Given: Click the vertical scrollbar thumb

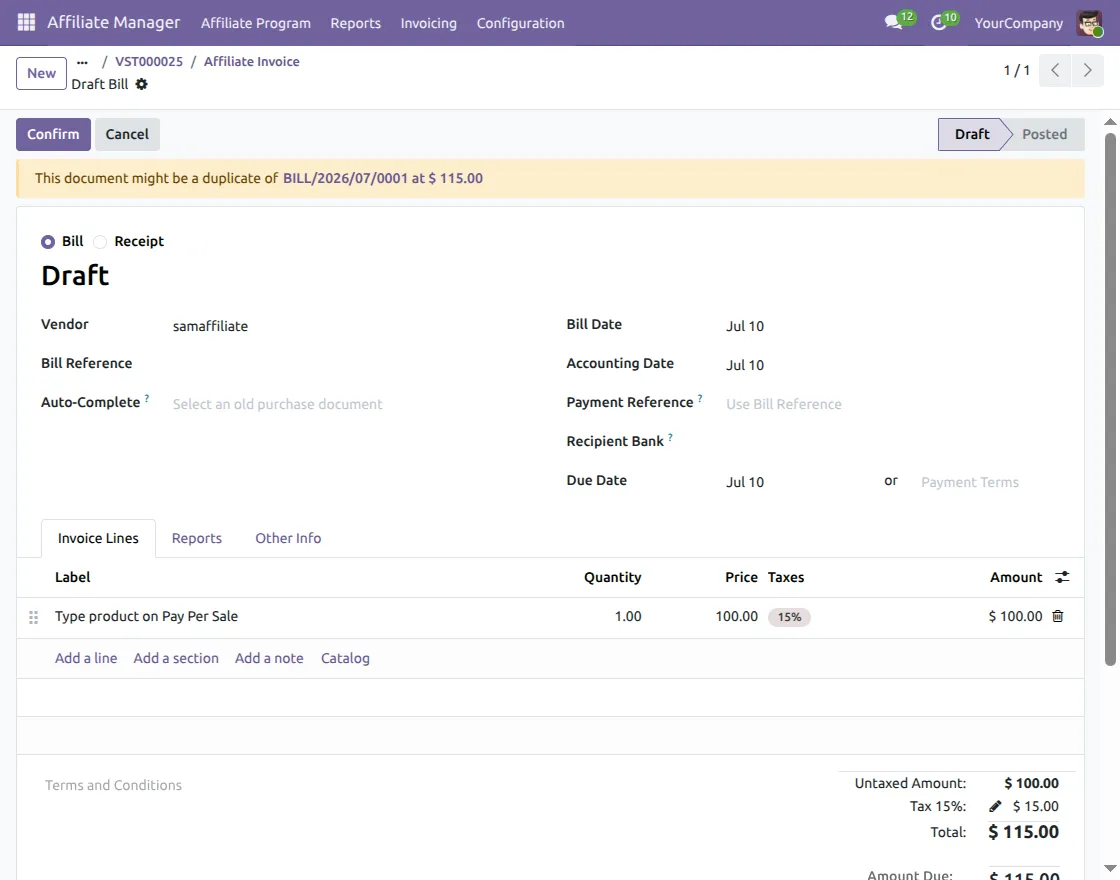Looking at the screenshot, I should [x=1110, y=400].
